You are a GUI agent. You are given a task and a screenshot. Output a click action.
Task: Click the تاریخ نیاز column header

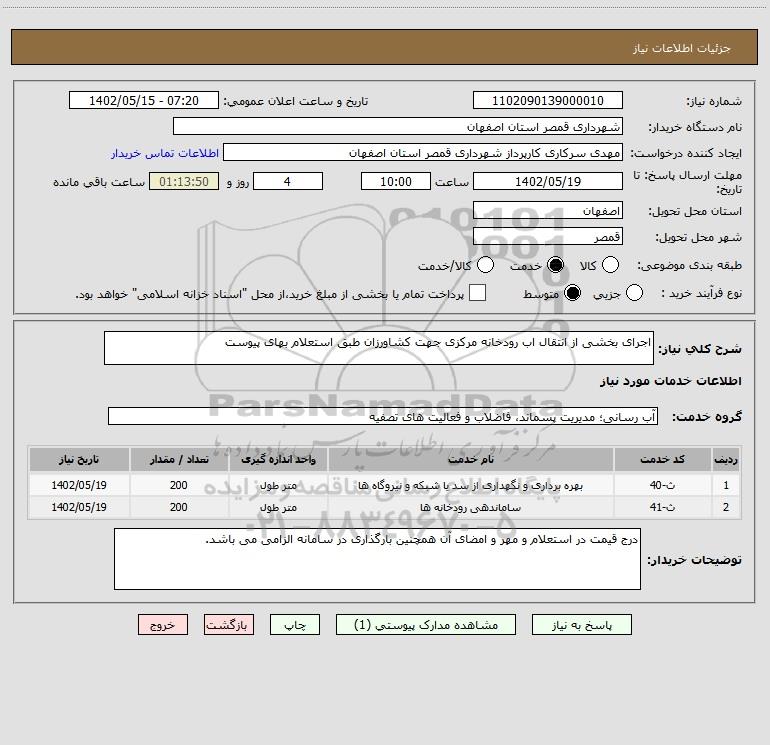tap(79, 459)
